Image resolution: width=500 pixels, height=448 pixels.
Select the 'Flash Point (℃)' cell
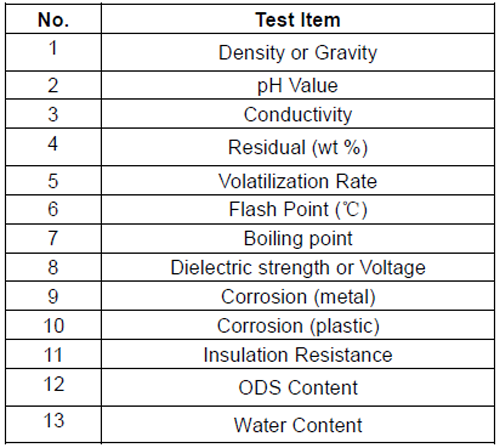tap(298, 209)
